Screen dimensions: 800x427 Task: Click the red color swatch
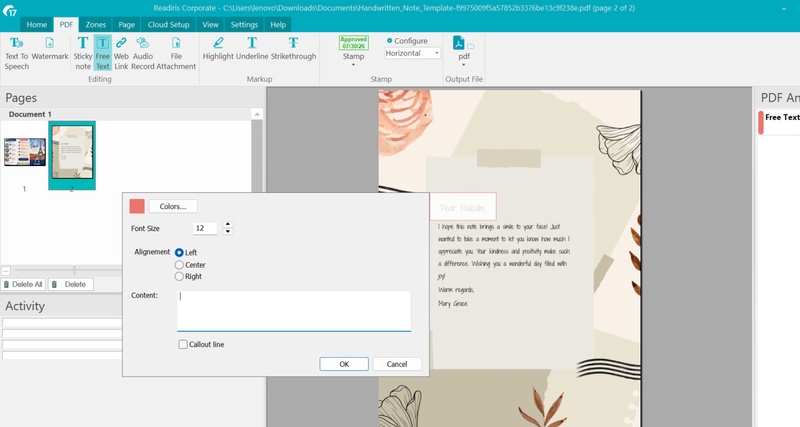[x=137, y=206]
